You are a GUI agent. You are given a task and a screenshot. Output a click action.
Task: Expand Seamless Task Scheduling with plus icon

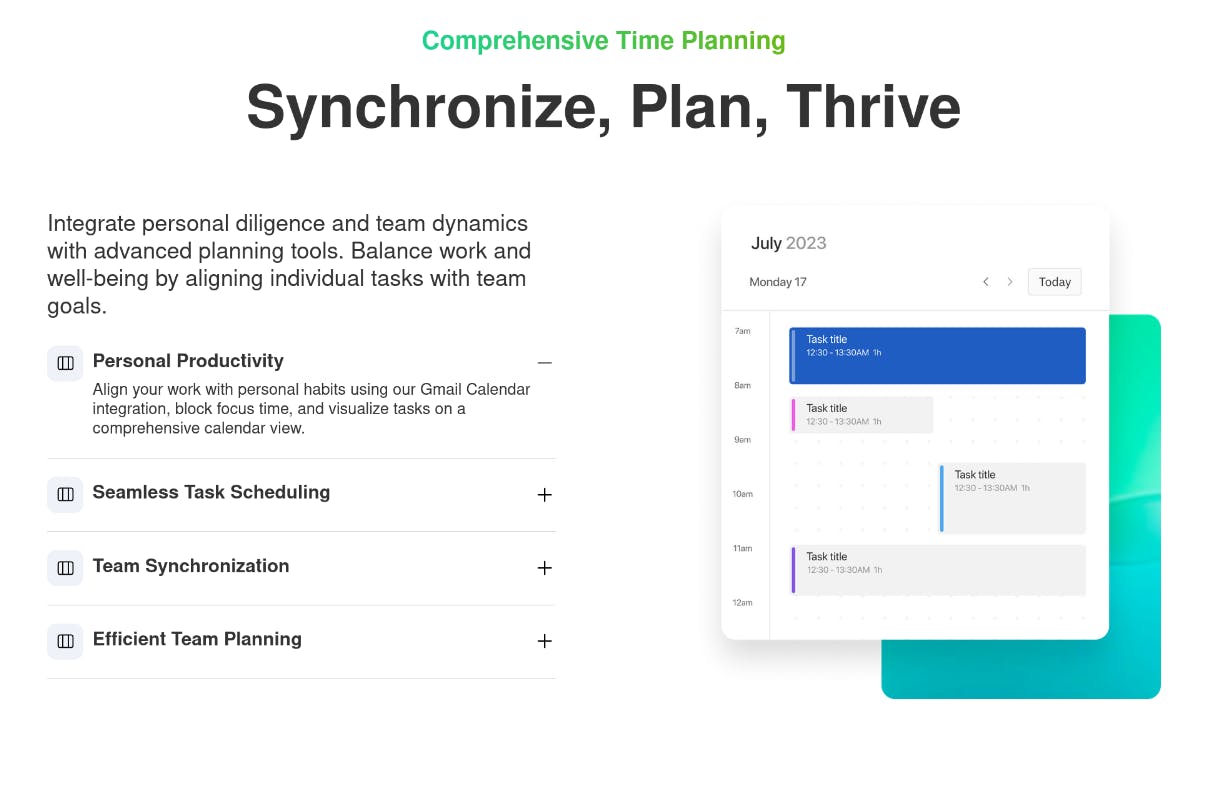pyautogui.click(x=544, y=494)
